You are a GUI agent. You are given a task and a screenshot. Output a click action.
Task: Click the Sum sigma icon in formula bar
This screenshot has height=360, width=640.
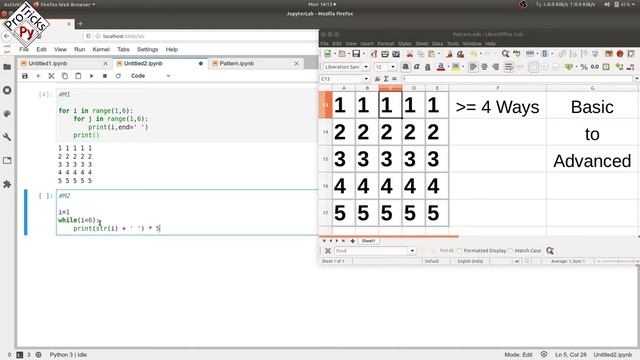(x=386, y=79)
